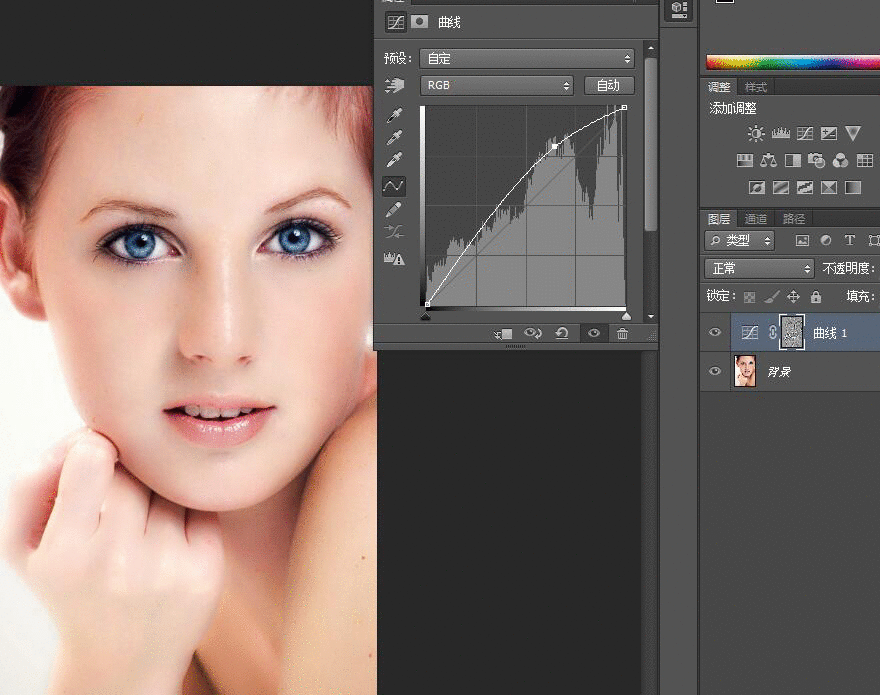Click the clip to layer icon
Screen dimensions: 880x695
[503, 334]
